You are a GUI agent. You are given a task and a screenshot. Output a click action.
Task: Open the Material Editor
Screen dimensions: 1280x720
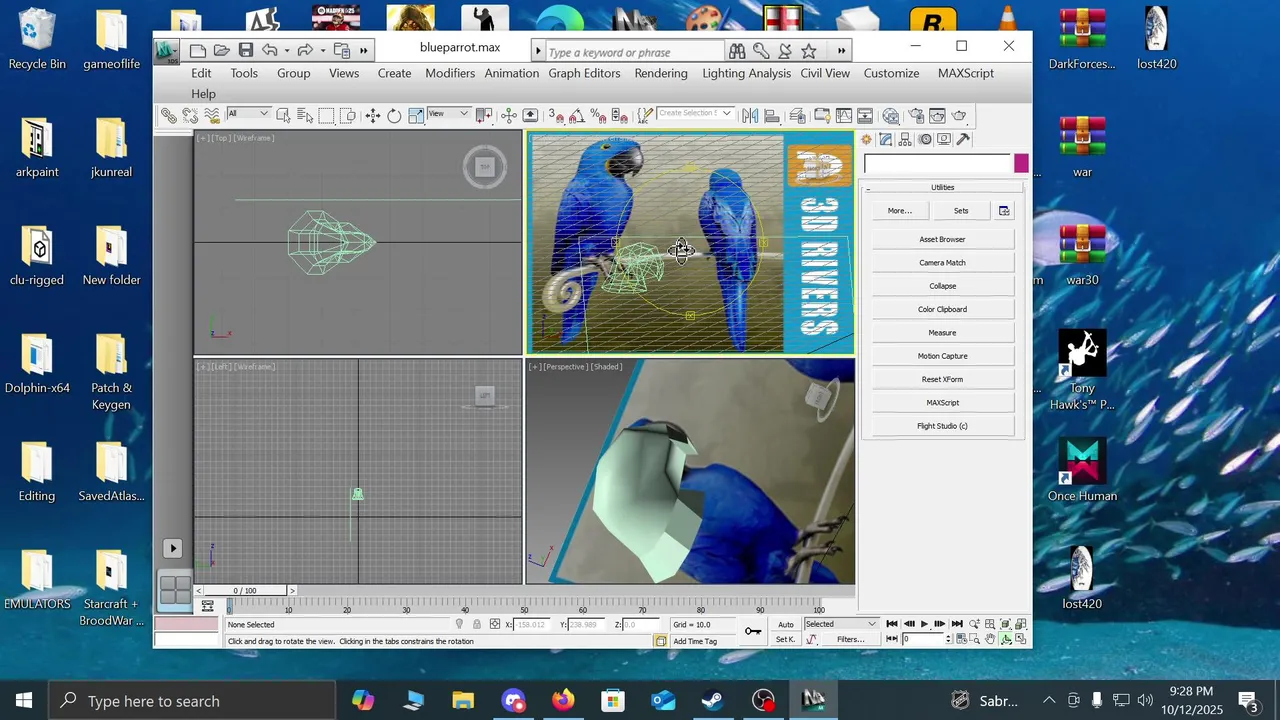tap(890, 115)
